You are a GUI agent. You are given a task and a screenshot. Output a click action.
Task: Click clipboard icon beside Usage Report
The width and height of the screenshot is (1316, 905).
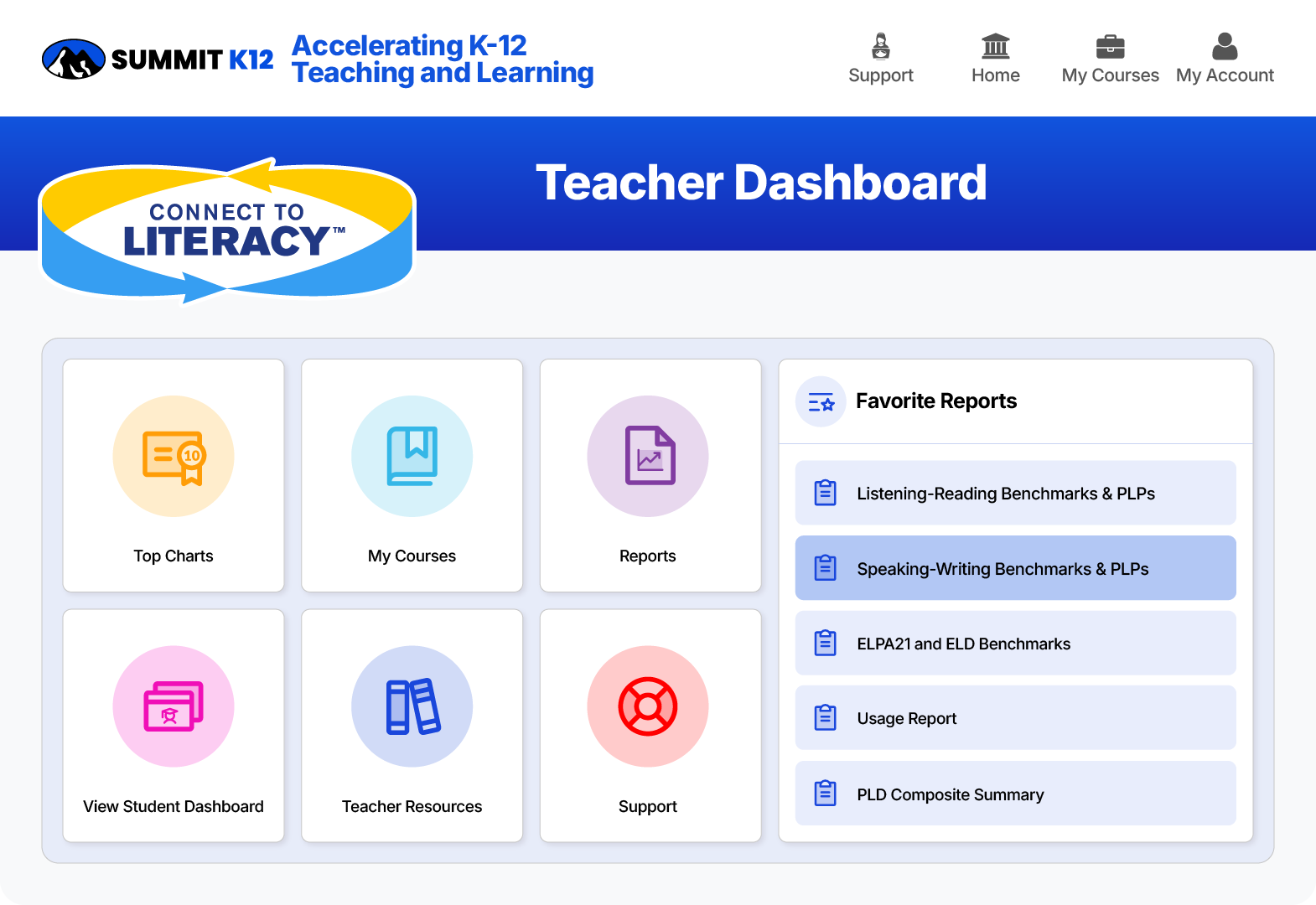click(826, 718)
